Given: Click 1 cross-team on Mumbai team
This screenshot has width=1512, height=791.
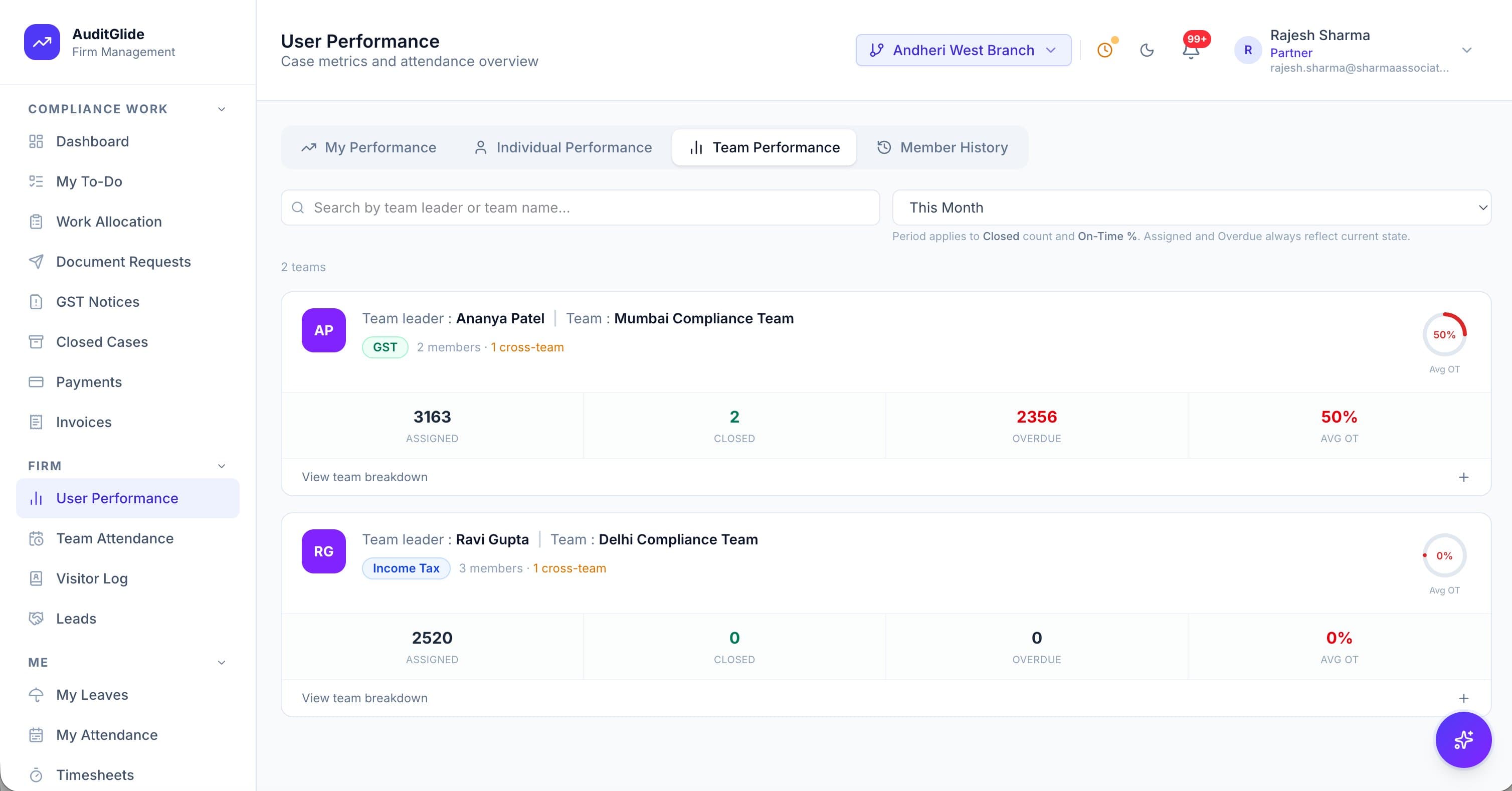Looking at the screenshot, I should coord(527,347).
